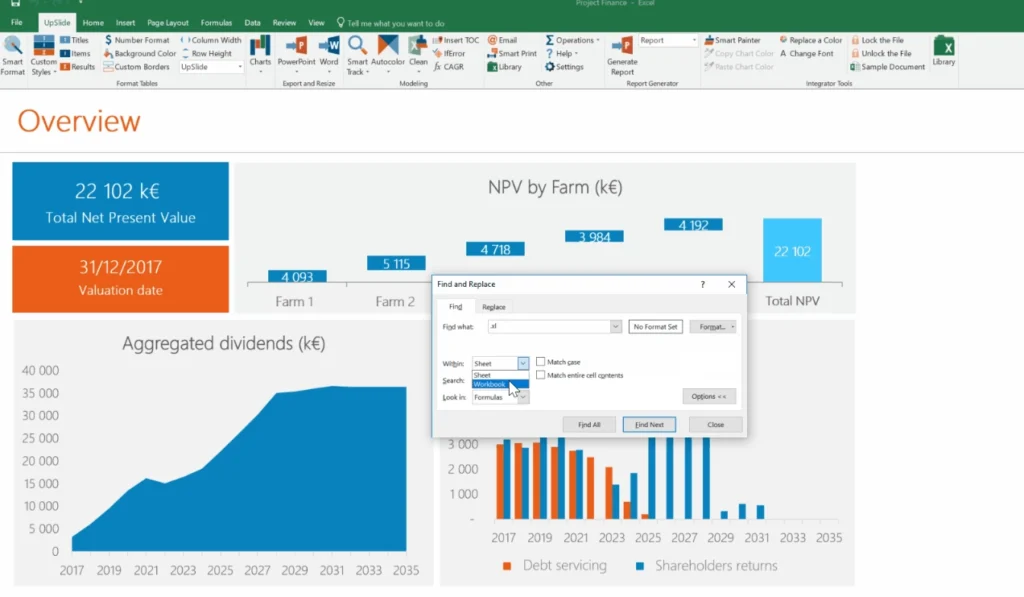Run Autocolor on the selection
Image resolution: width=1024 pixels, height=597 pixels.
click(x=388, y=53)
